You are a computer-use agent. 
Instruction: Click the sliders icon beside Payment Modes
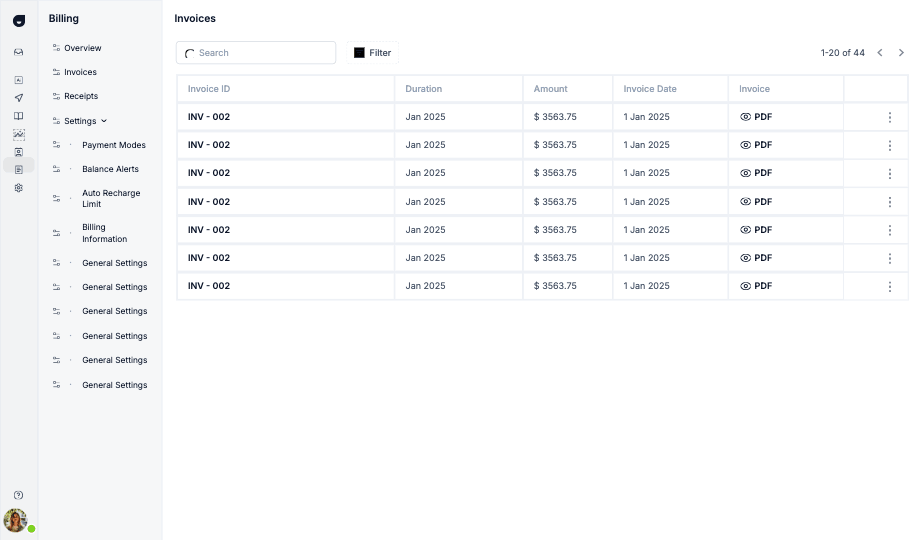57,144
